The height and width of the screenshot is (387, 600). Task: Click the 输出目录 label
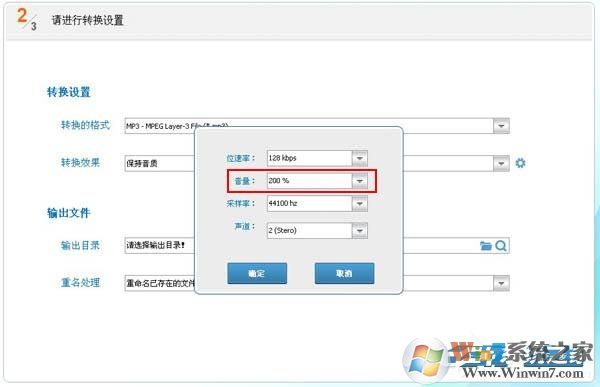point(80,245)
